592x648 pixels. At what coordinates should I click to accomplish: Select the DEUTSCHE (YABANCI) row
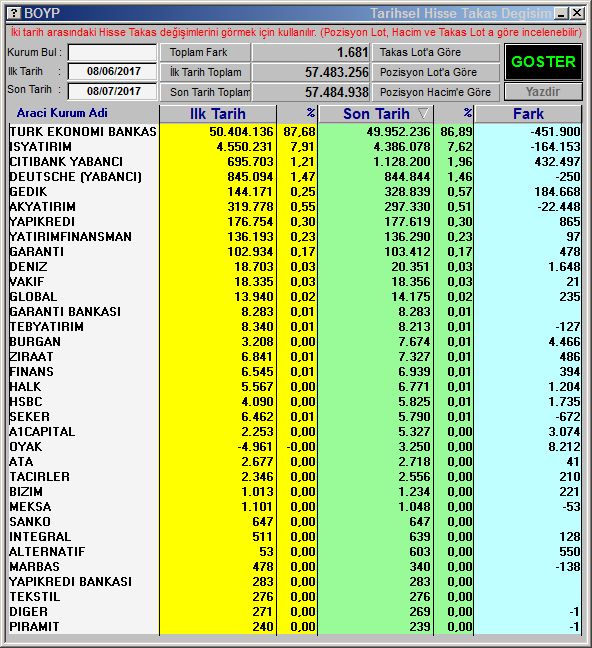click(295, 177)
